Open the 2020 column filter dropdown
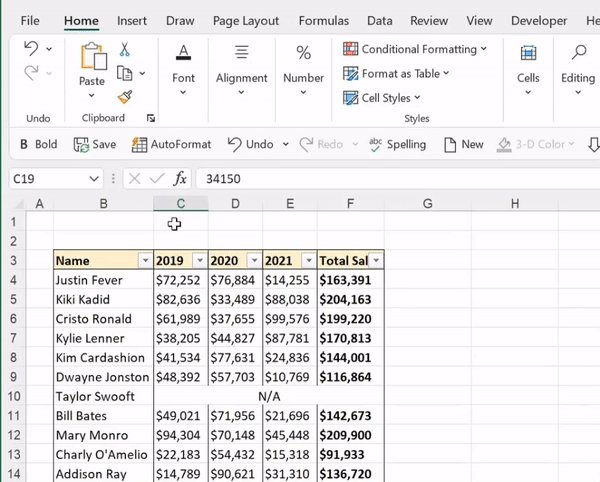The width and height of the screenshot is (600, 482). point(254,261)
